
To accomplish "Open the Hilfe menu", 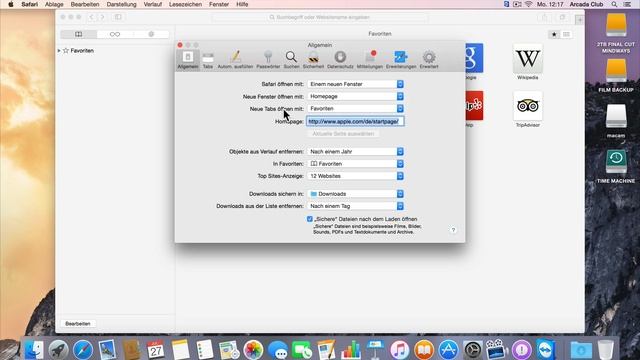I will (242, 4).
